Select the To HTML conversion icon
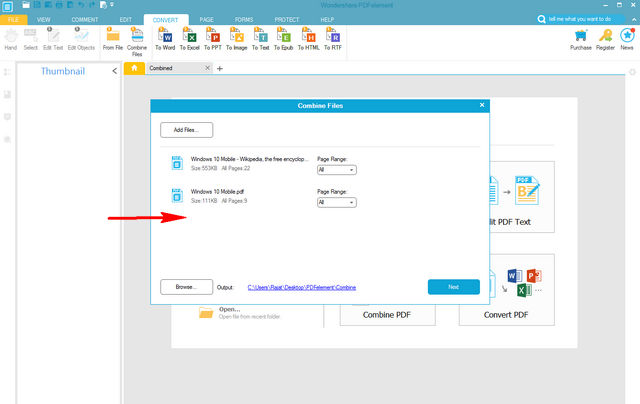 pos(309,39)
